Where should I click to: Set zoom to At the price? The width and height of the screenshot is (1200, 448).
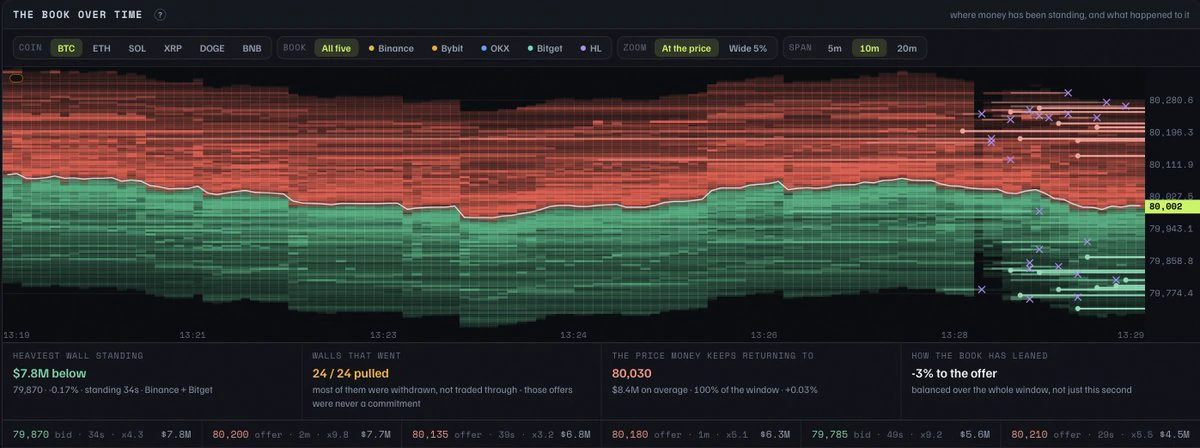[x=686, y=48]
